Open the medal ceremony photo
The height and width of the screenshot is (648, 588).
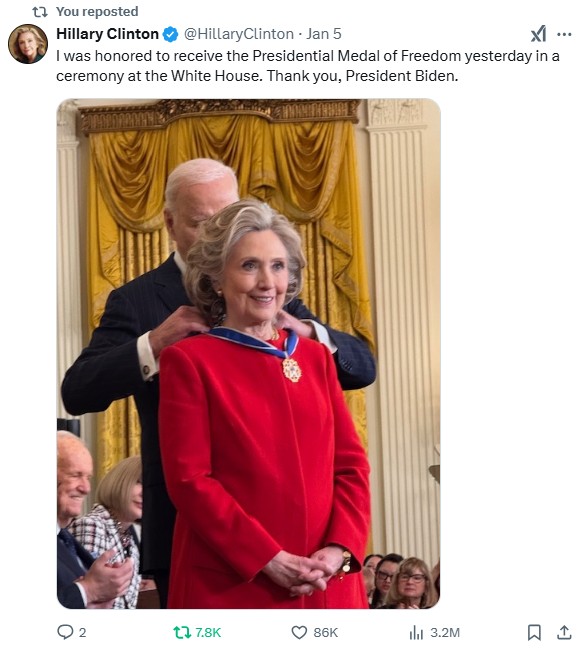click(248, 353)
